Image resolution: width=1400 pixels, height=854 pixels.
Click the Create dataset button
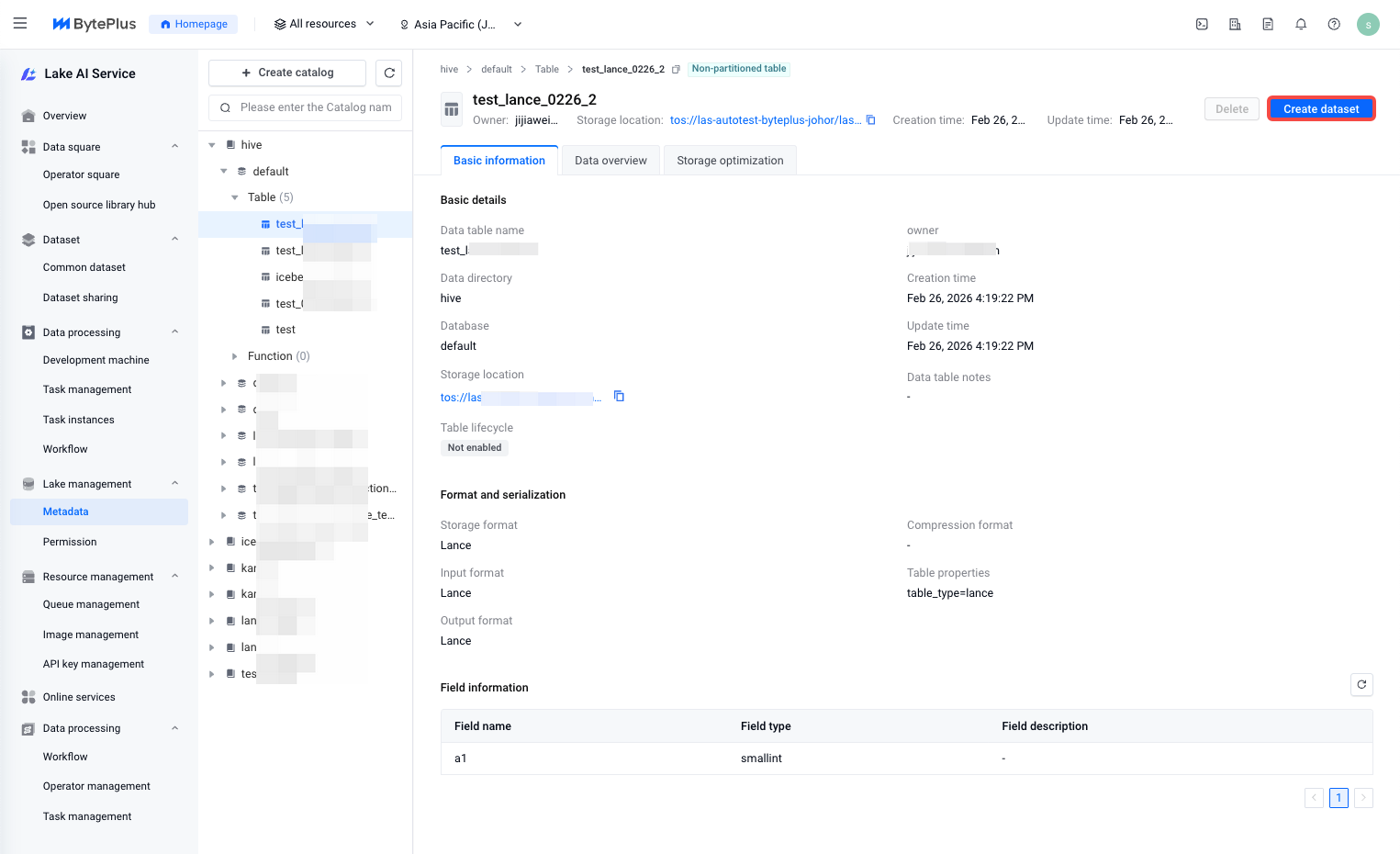(1320, 109)
